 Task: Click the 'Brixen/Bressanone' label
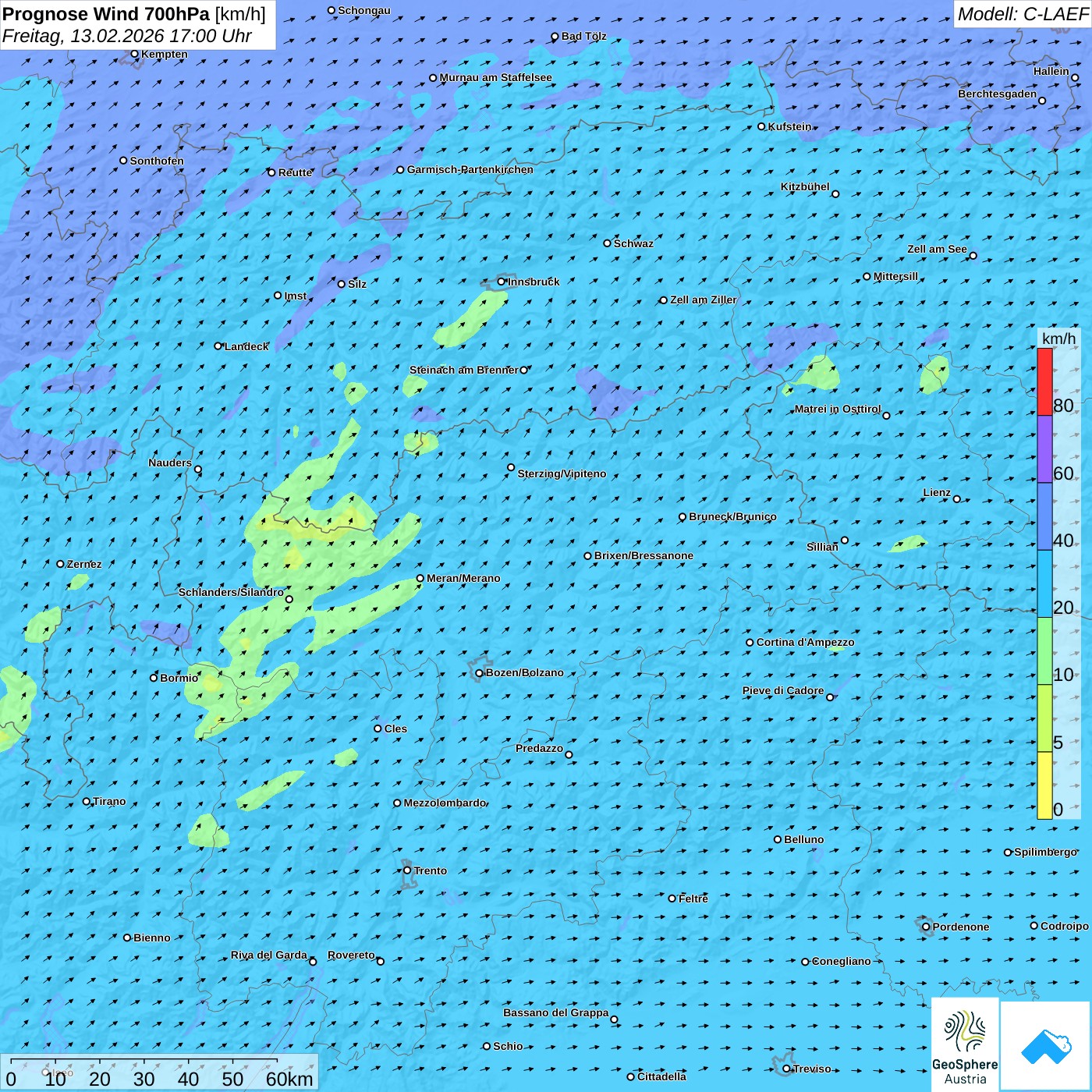click(x=643, y=555)
